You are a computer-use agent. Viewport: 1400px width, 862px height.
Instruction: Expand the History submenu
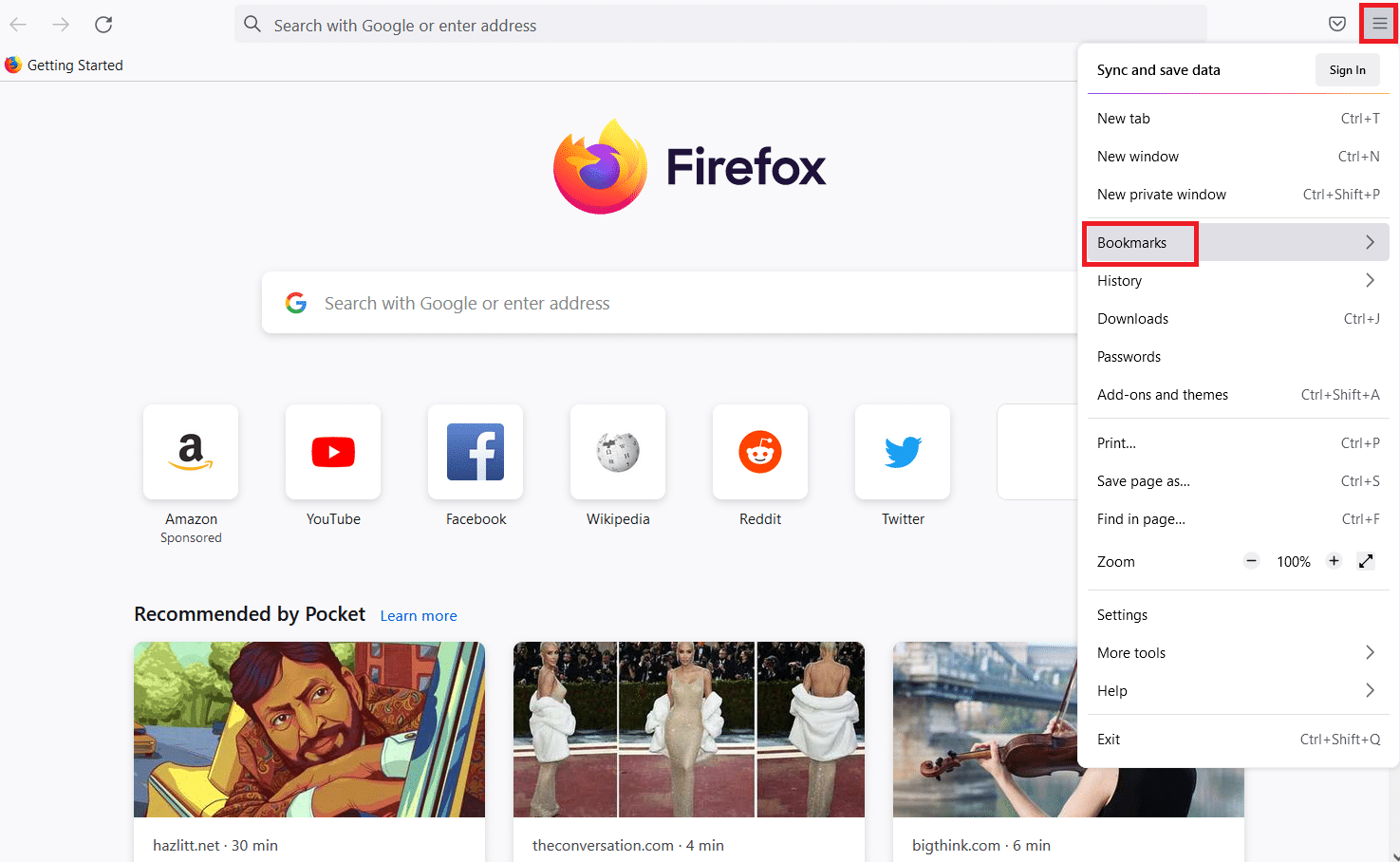(1238, 280)
